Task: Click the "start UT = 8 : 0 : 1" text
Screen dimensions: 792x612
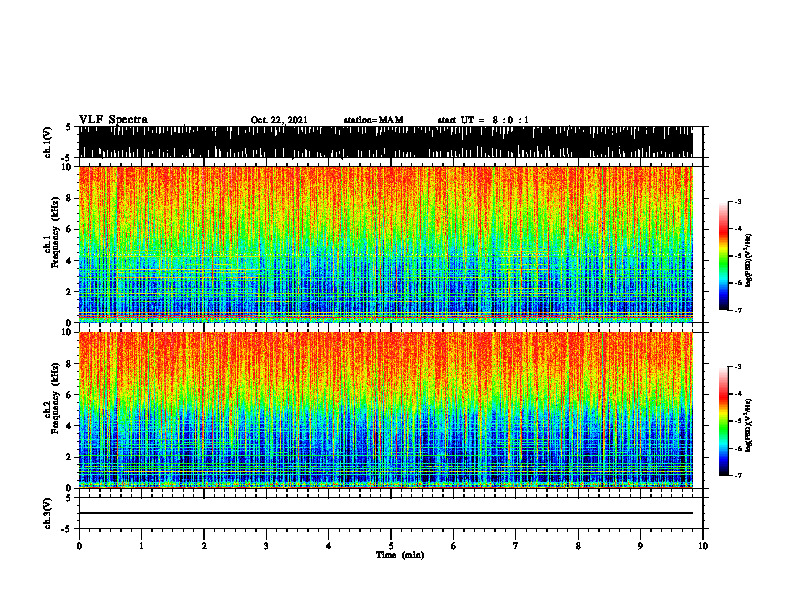Action: (x=483, y=120)
